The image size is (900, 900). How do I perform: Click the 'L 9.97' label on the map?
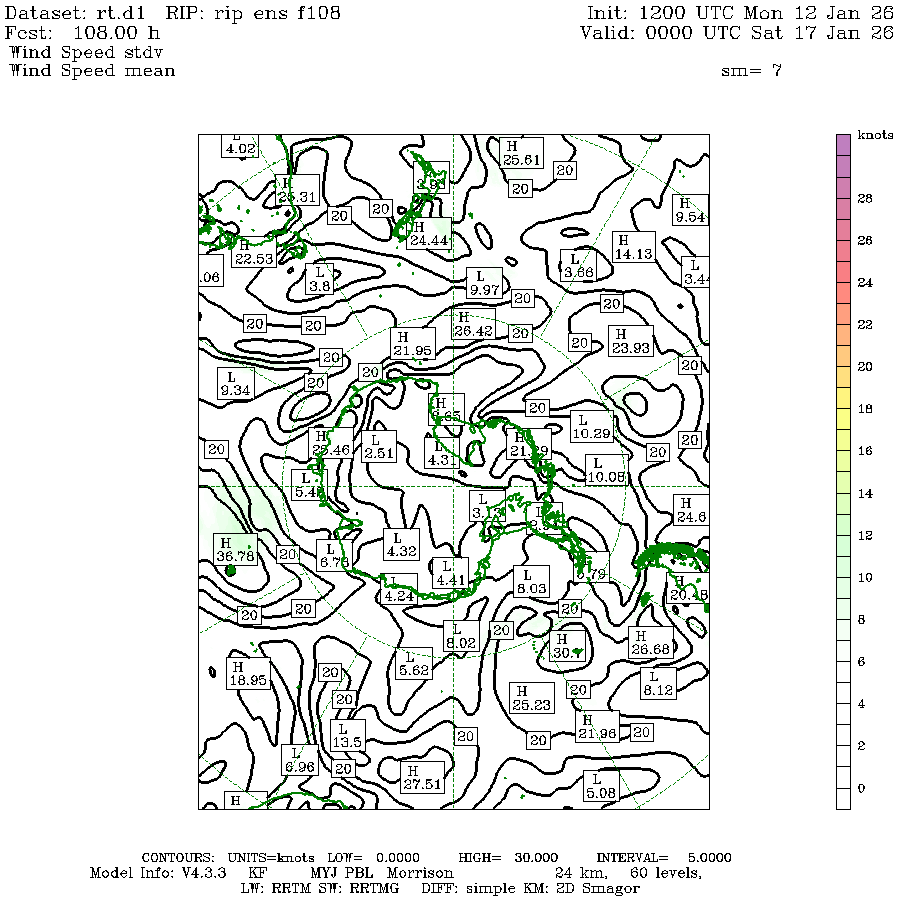coord(484,283)
